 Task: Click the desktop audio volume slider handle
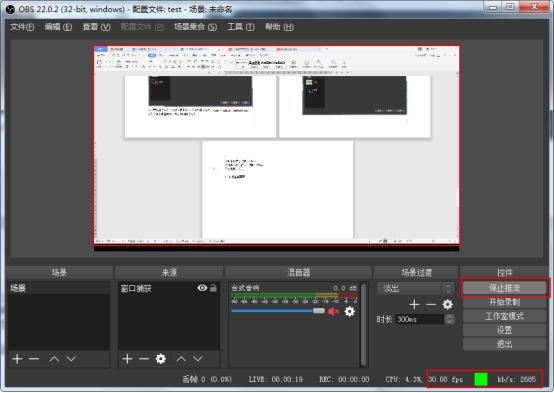pyautogui.click(x=319, y=311)
